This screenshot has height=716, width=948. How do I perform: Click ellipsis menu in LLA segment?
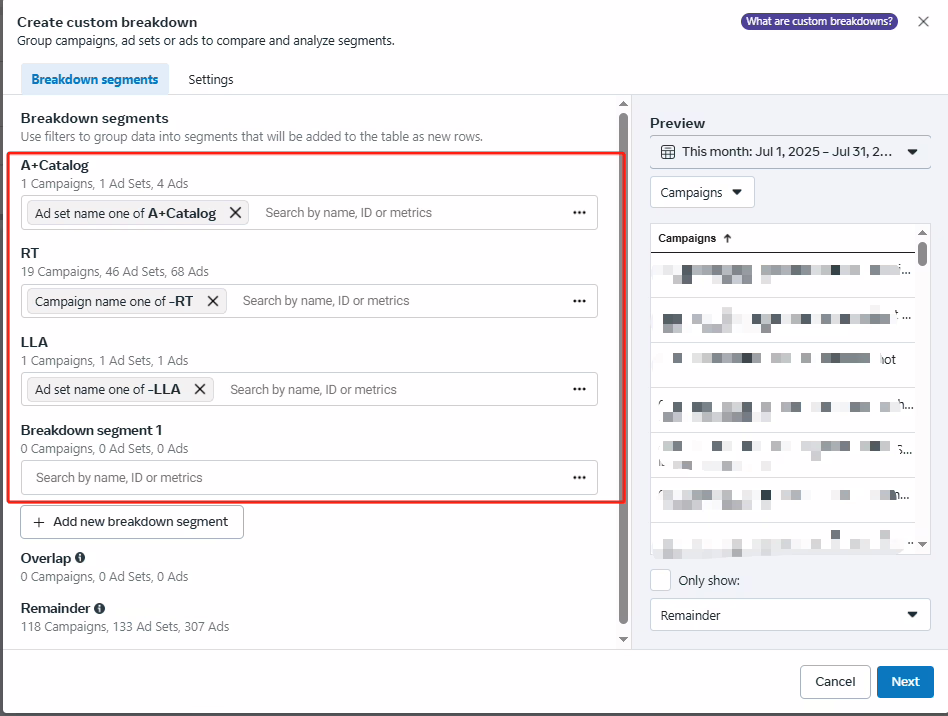[x=579, y=390]
